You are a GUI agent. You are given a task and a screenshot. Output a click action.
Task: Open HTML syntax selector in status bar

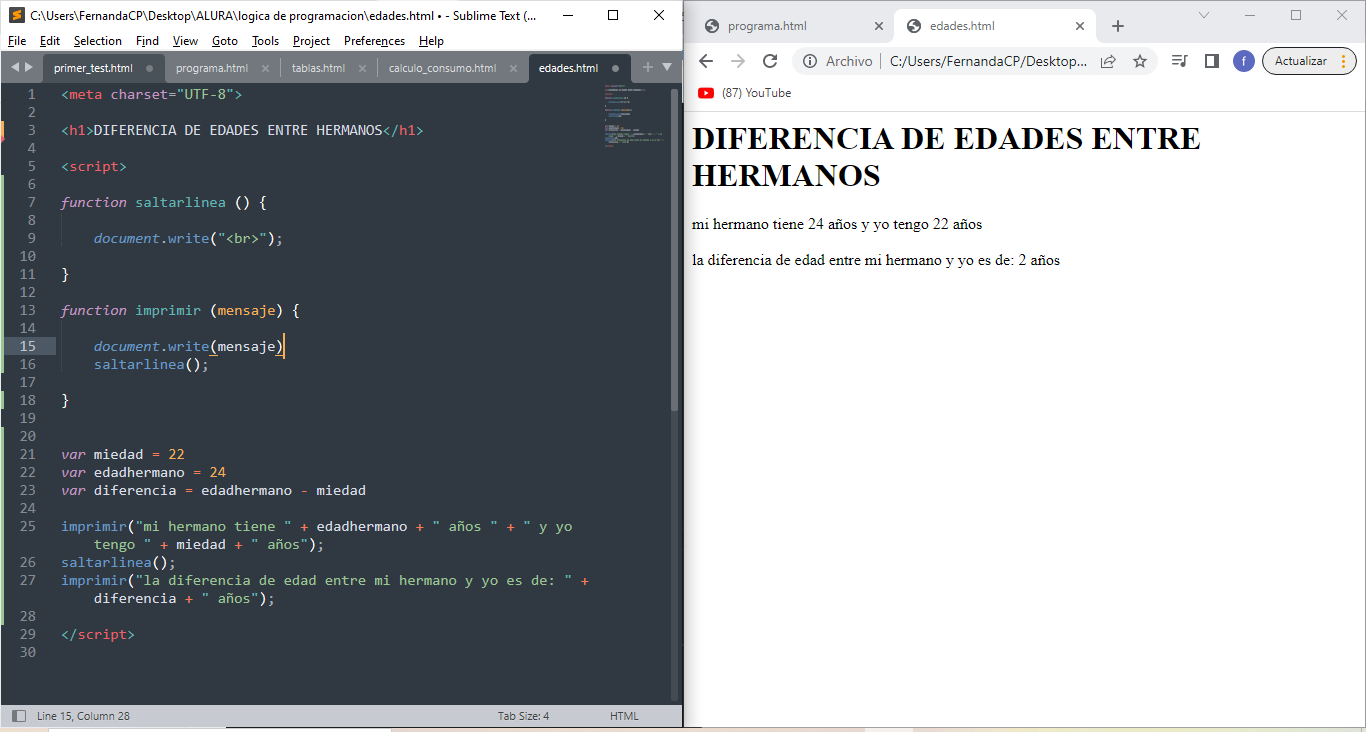pyautogui.click(x=624, y=716)
